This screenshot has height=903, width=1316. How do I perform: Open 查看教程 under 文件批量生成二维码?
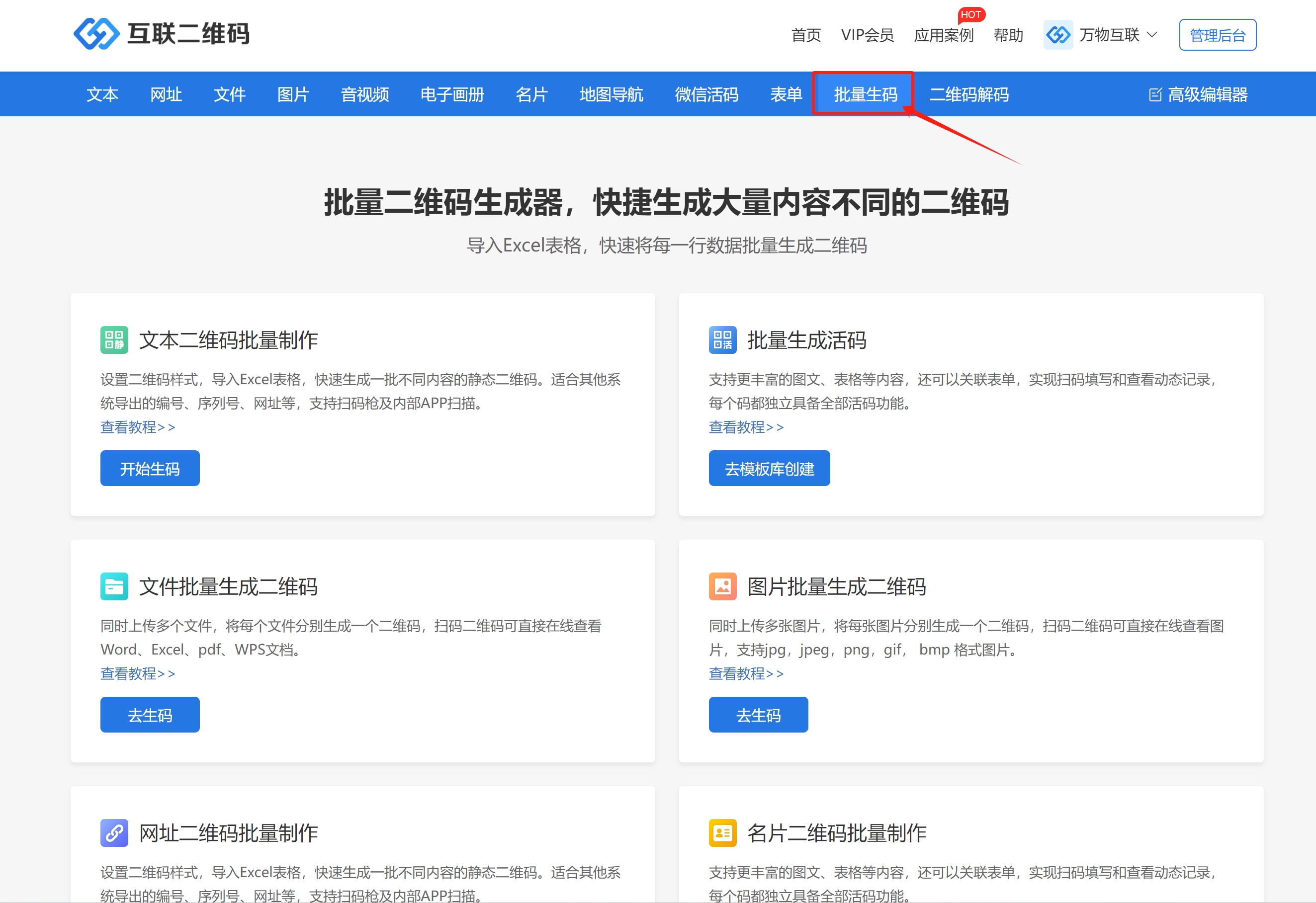point(138,674)
